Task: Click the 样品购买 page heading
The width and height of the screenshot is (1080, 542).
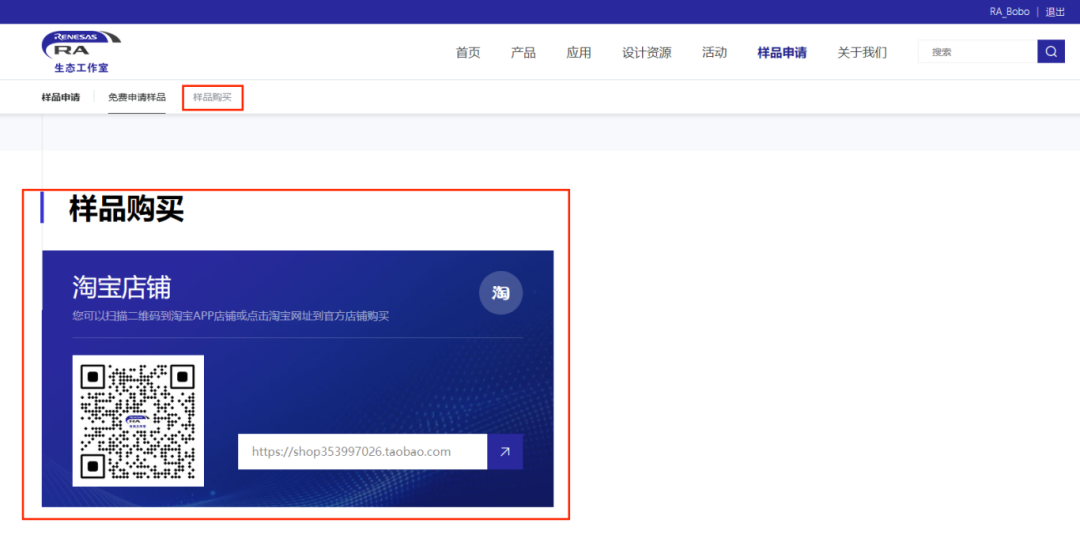Action: pyautogui.click(x=127, y=208)
